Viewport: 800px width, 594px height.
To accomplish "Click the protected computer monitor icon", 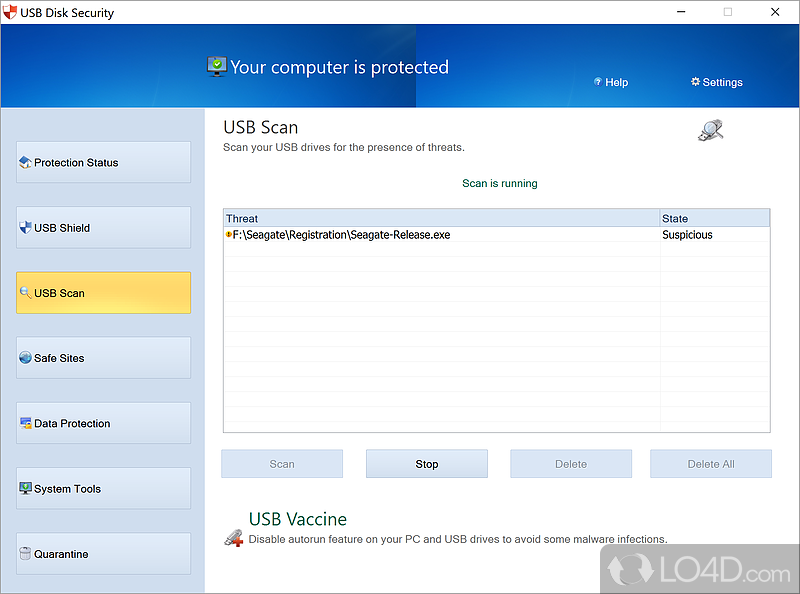I will pyautogui.click(x=217, y=66).
